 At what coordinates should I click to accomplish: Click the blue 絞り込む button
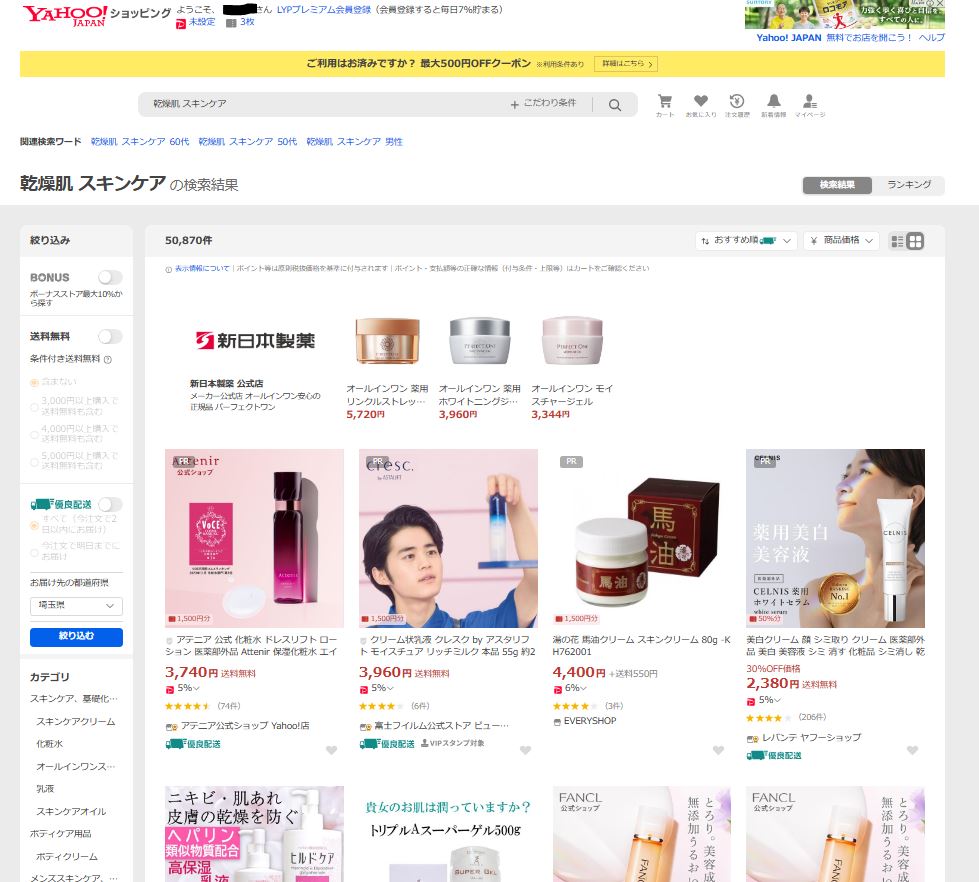point(76,637)
